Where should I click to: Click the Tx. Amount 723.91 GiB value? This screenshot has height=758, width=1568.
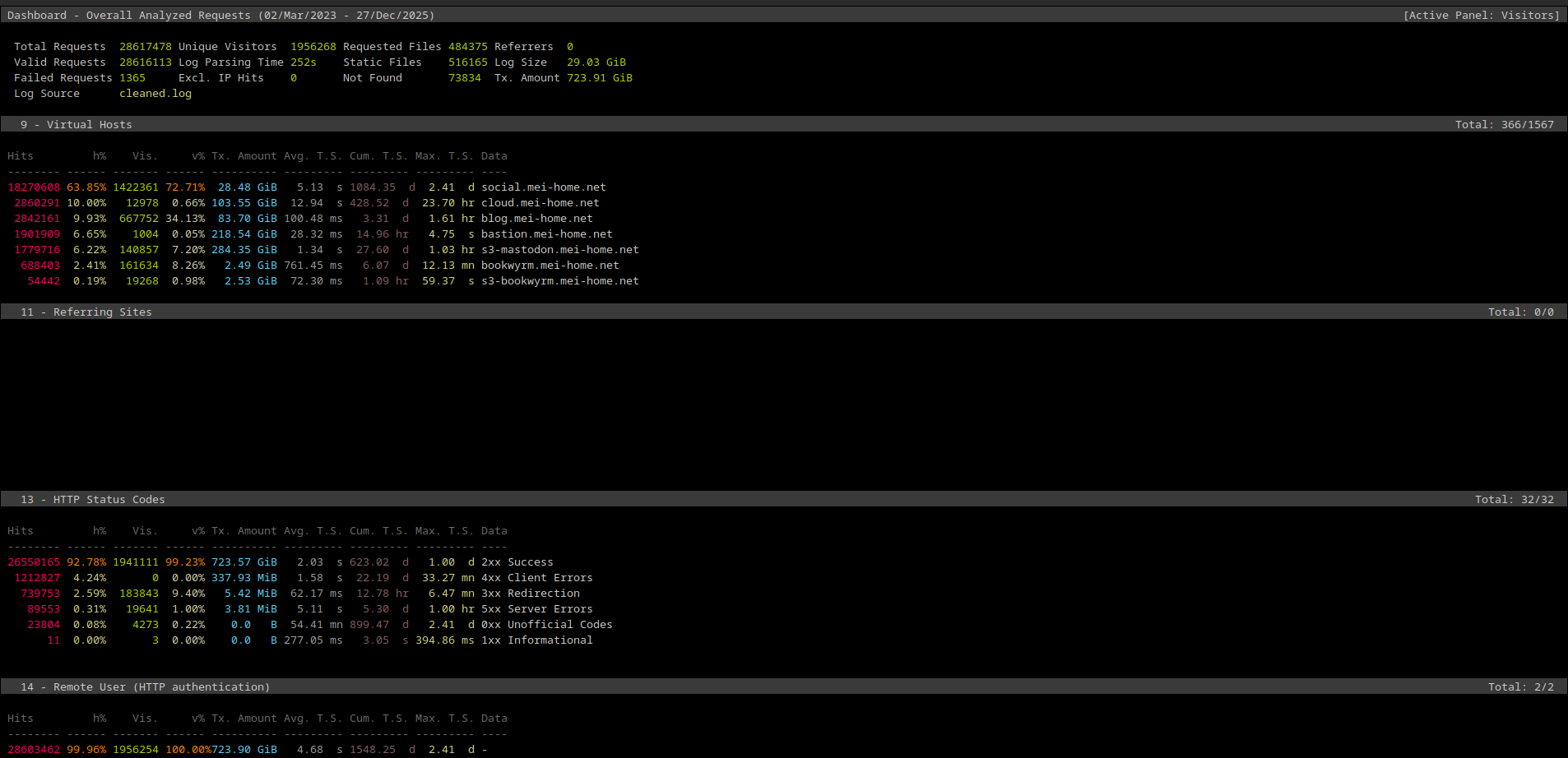coord(599,77)
